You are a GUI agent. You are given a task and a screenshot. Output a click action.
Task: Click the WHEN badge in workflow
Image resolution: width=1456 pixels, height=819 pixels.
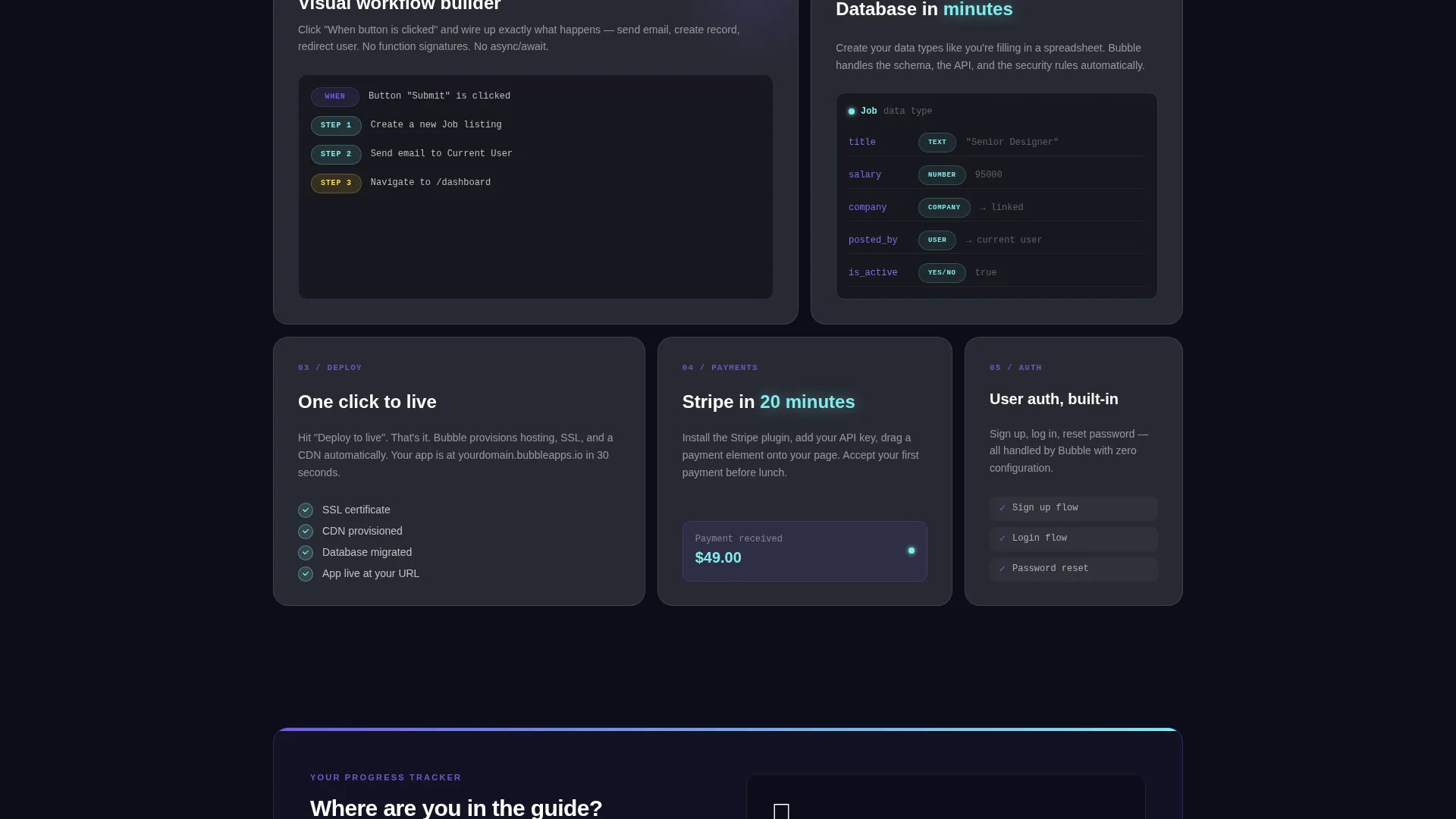tap(335, 97)
